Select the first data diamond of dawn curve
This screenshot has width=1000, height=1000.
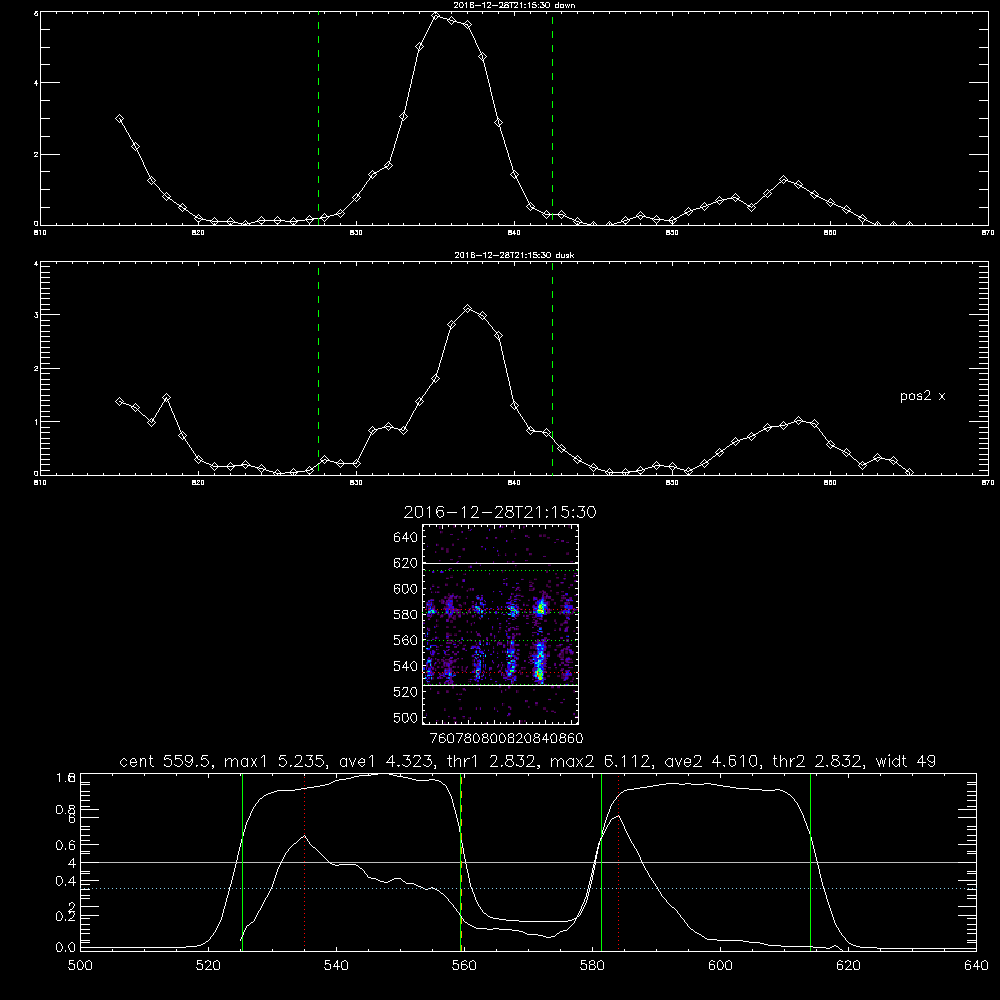[119, 119]
